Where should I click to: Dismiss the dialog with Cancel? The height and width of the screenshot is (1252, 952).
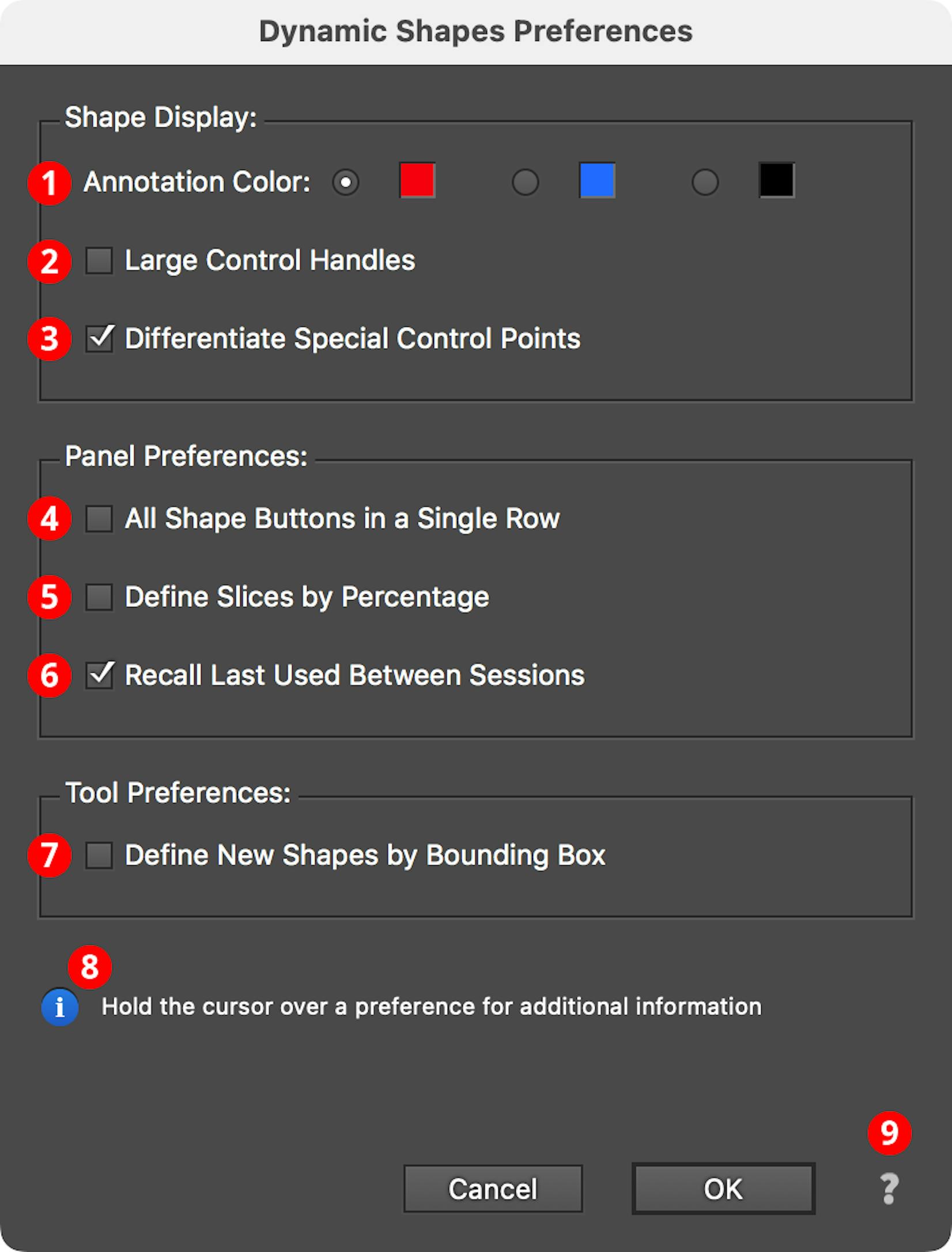coord(493,1189)
